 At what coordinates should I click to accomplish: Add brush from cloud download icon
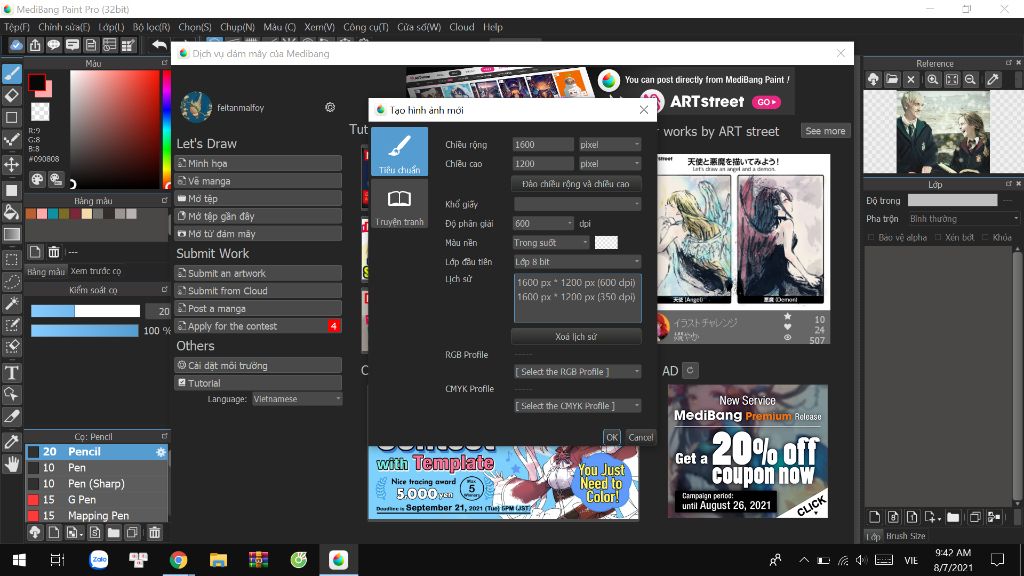(x=35, y=533)
